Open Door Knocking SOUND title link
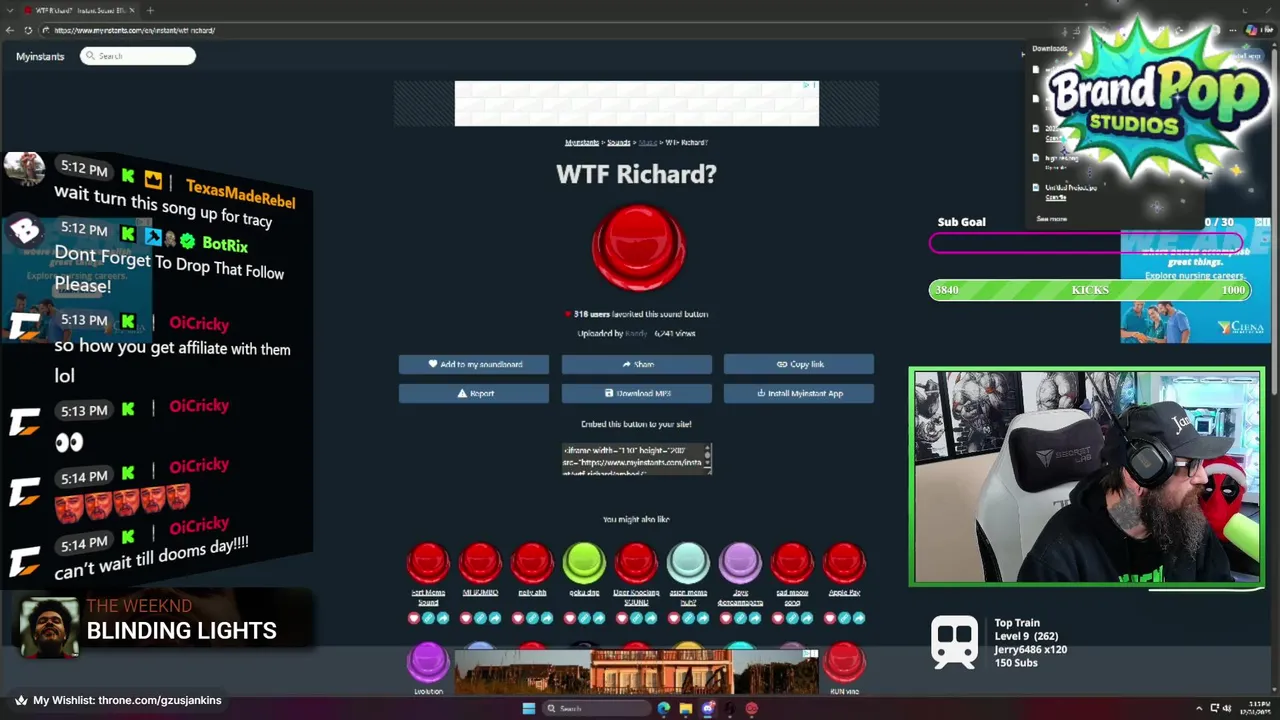Screen dimensions: 1280x720 [x=636, y=597]
